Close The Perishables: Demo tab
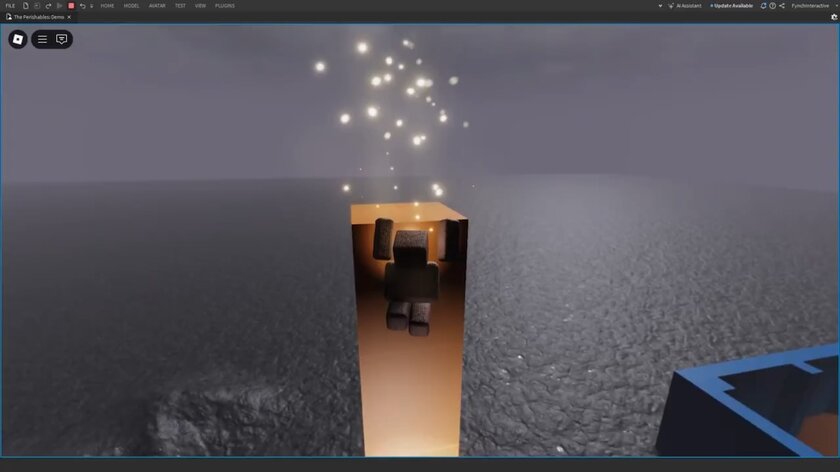The width and height of the screenshot is (840, 472). (69, 17)
